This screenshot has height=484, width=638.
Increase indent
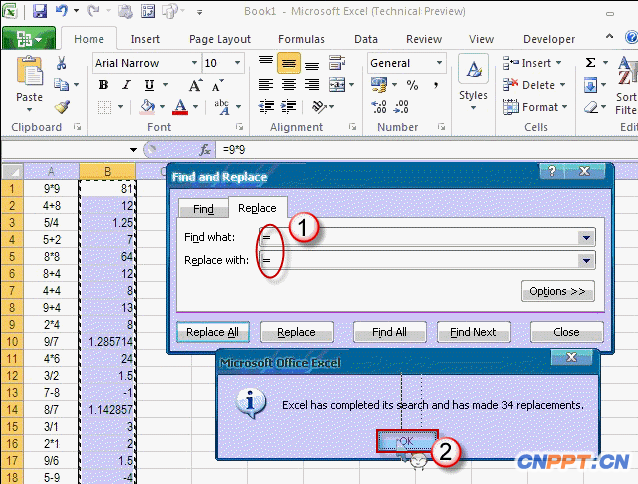288,107
